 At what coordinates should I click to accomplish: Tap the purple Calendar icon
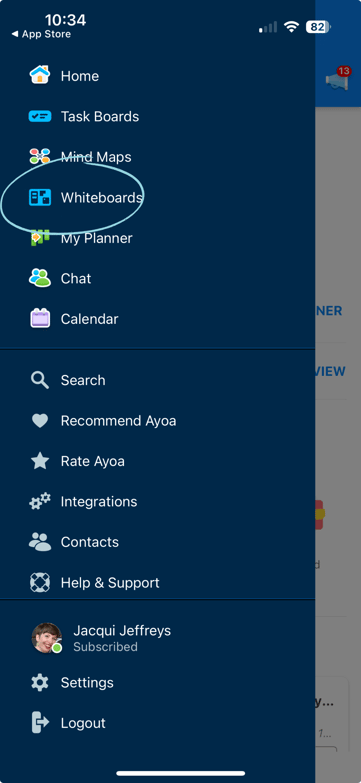(x=39, y=318)
